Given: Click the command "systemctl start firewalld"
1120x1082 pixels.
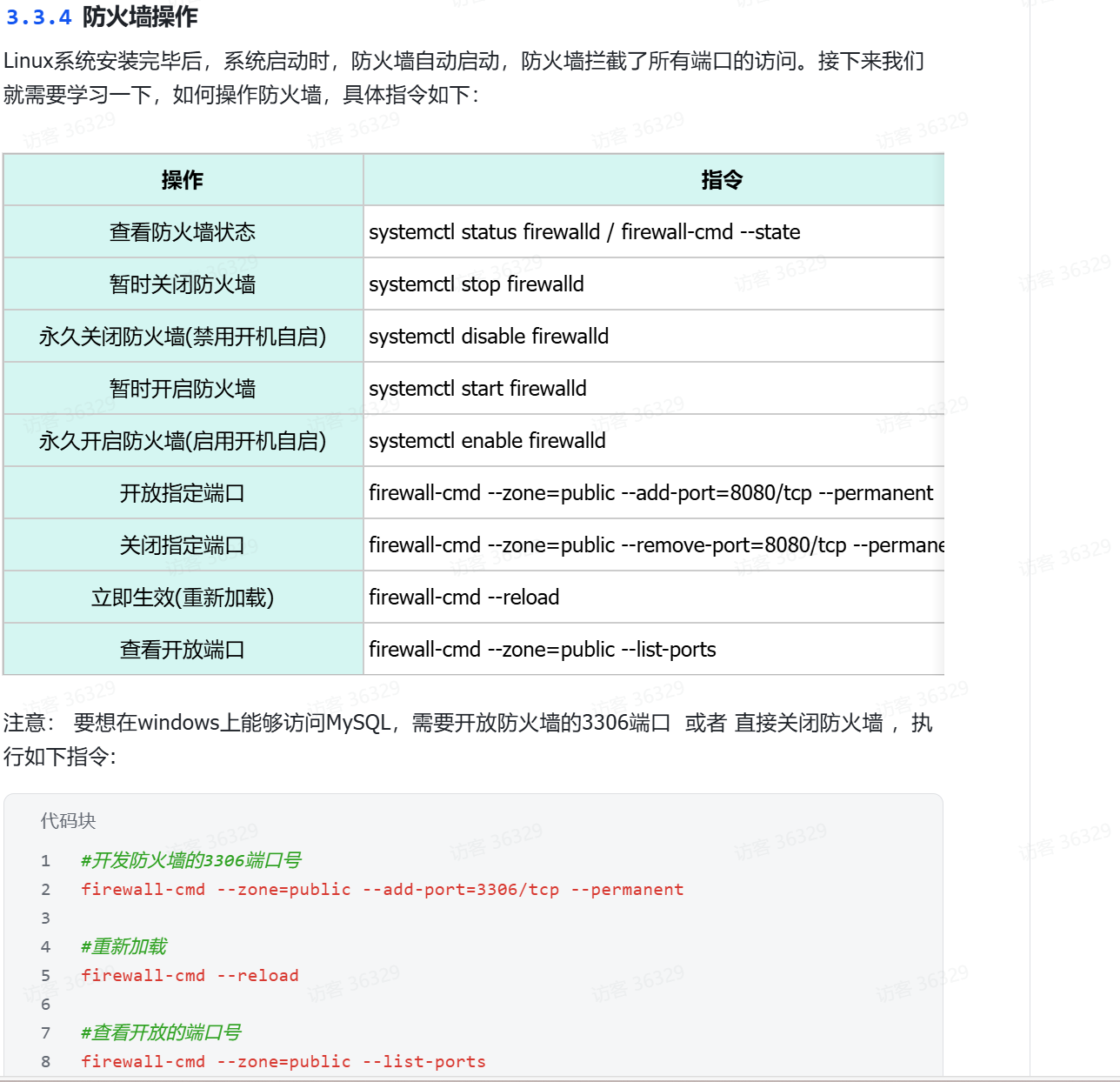Looking at the screenshot, I should (x=477, y=389).
